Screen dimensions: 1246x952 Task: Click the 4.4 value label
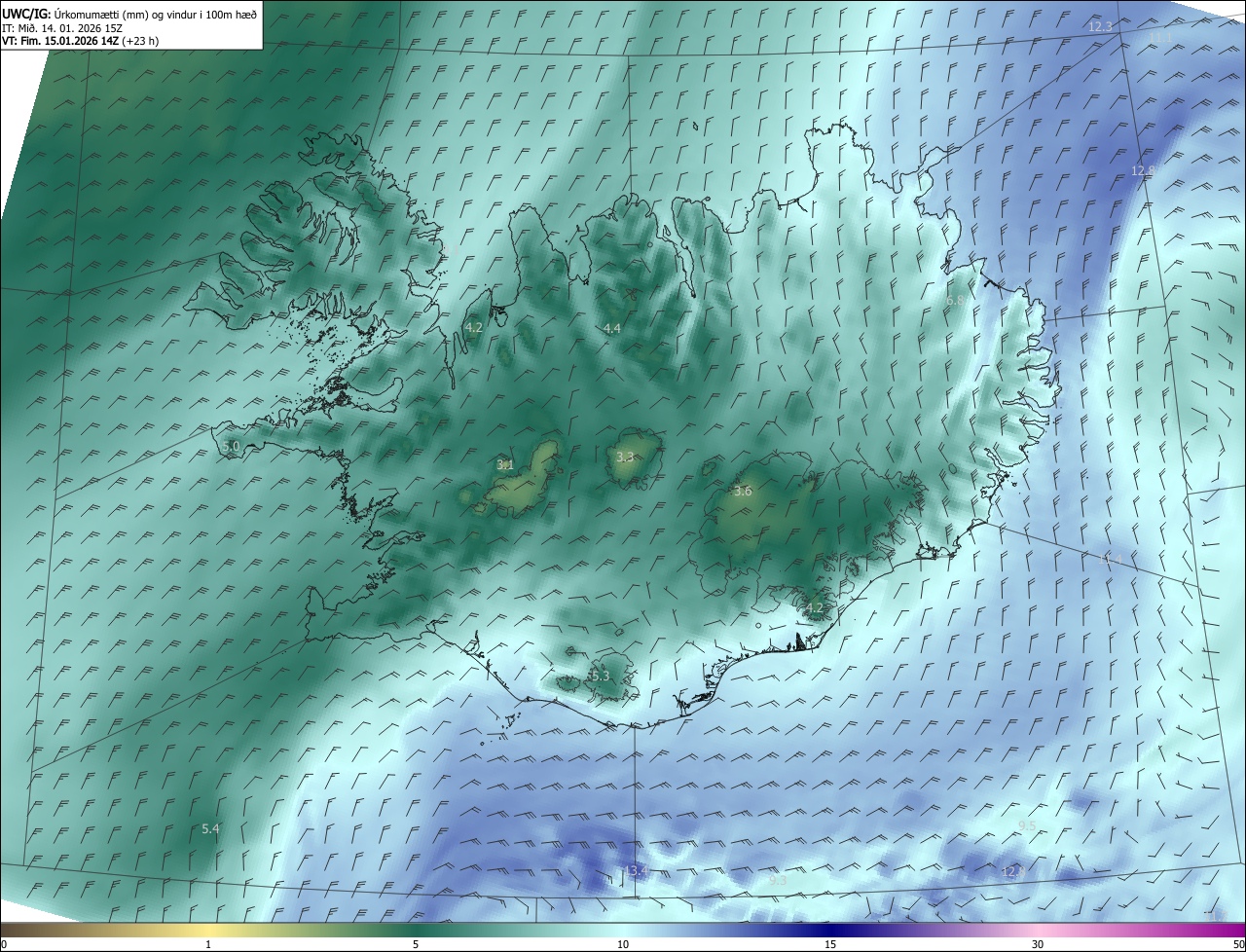click(611, 329)
